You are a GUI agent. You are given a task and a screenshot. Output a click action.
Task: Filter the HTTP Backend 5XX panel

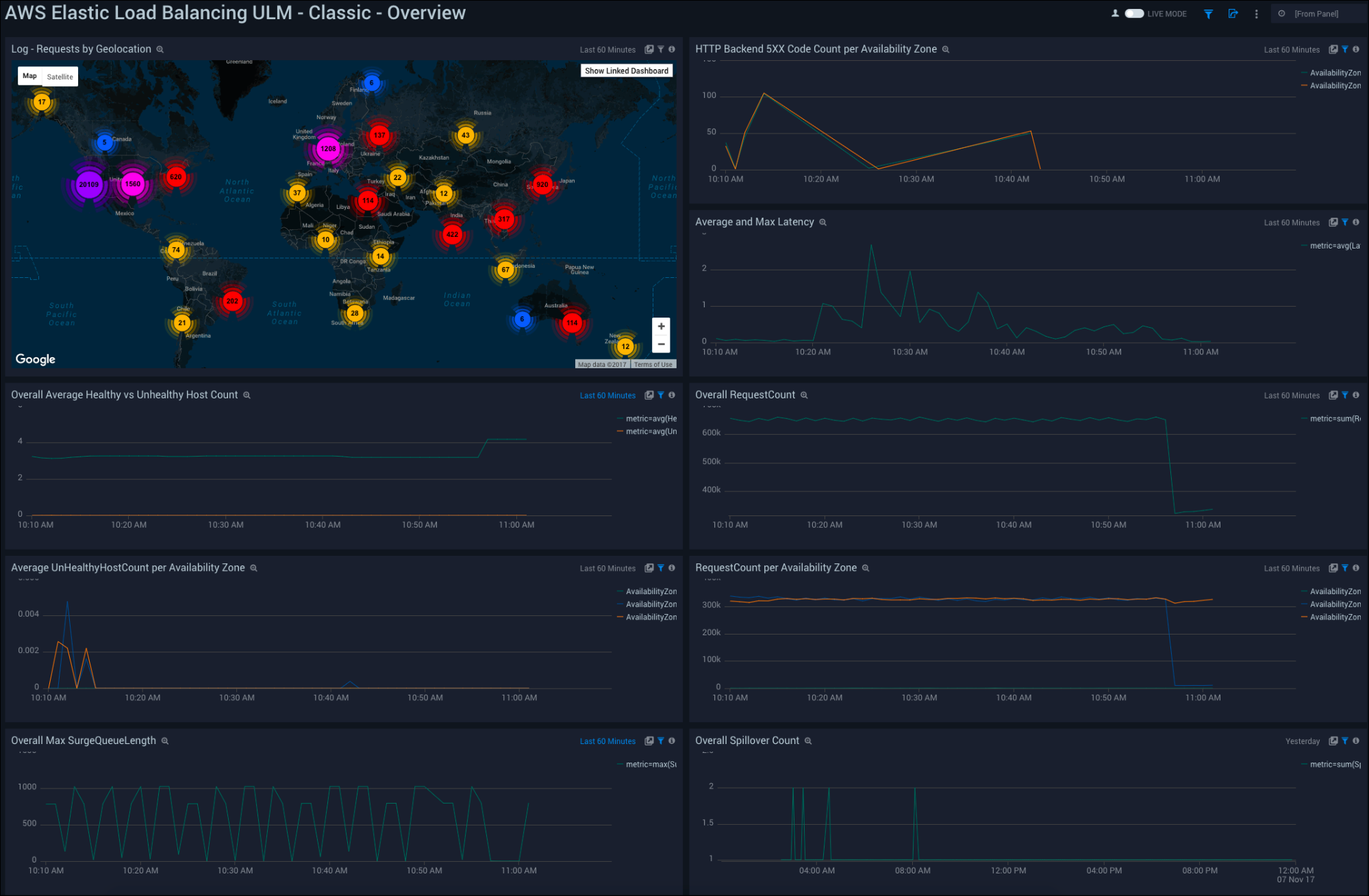[x=1345, y=49]
